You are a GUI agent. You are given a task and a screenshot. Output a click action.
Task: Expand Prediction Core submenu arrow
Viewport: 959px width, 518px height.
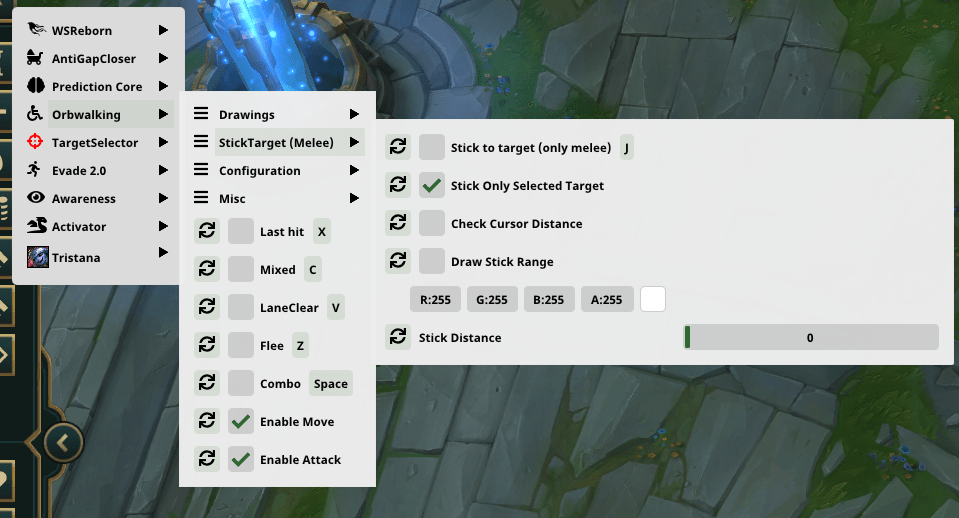click(163, 86)
